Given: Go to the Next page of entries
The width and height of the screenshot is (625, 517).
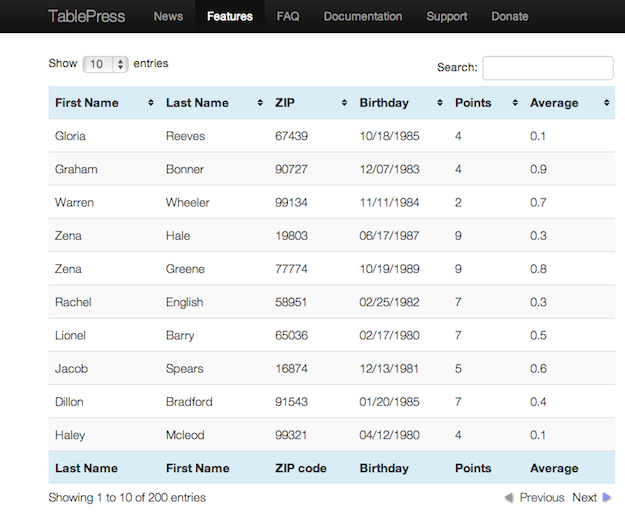Looking at the screenshot, I should 584,497.
